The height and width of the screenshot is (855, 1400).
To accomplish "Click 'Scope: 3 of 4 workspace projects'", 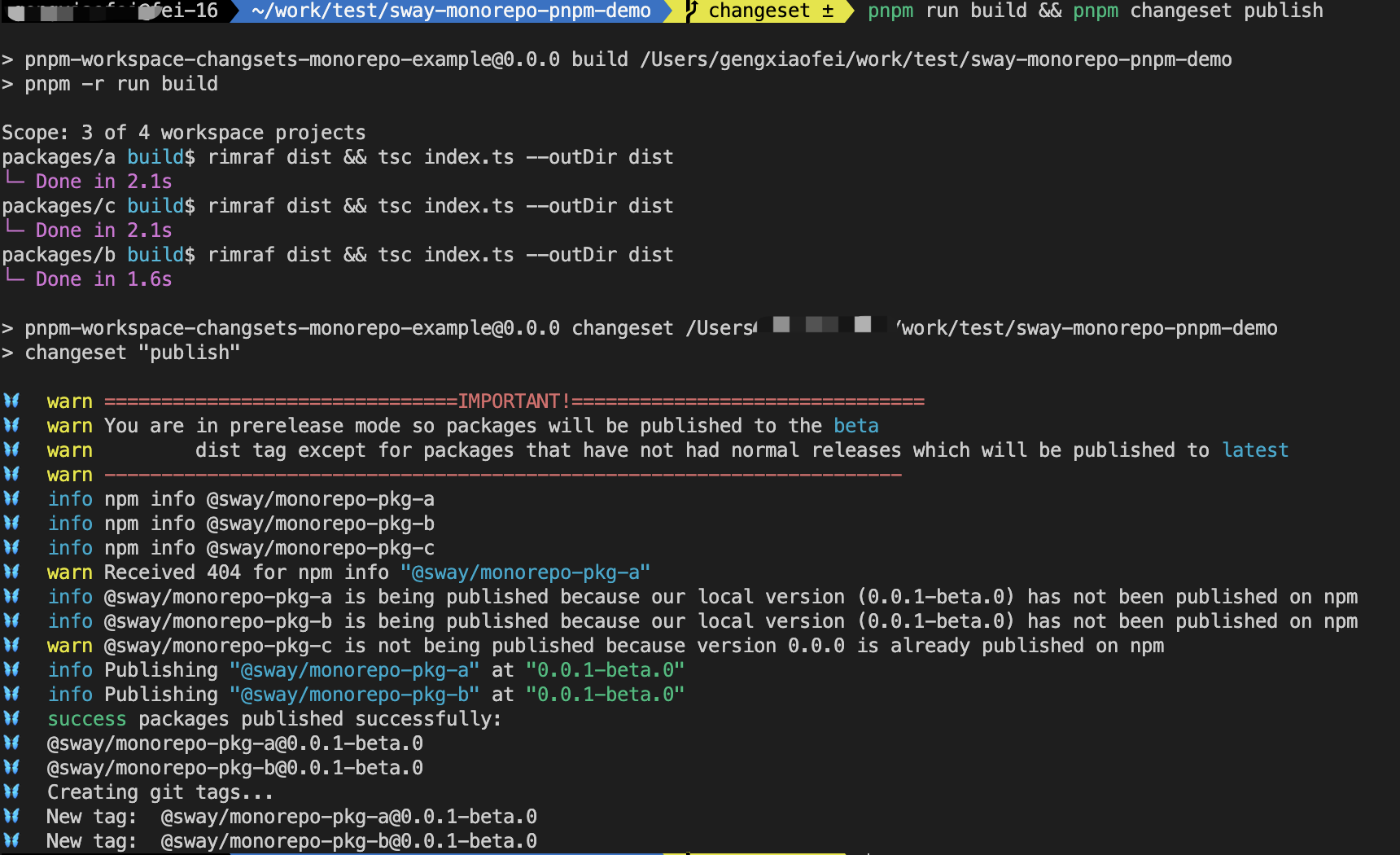I will click(184, 133).
